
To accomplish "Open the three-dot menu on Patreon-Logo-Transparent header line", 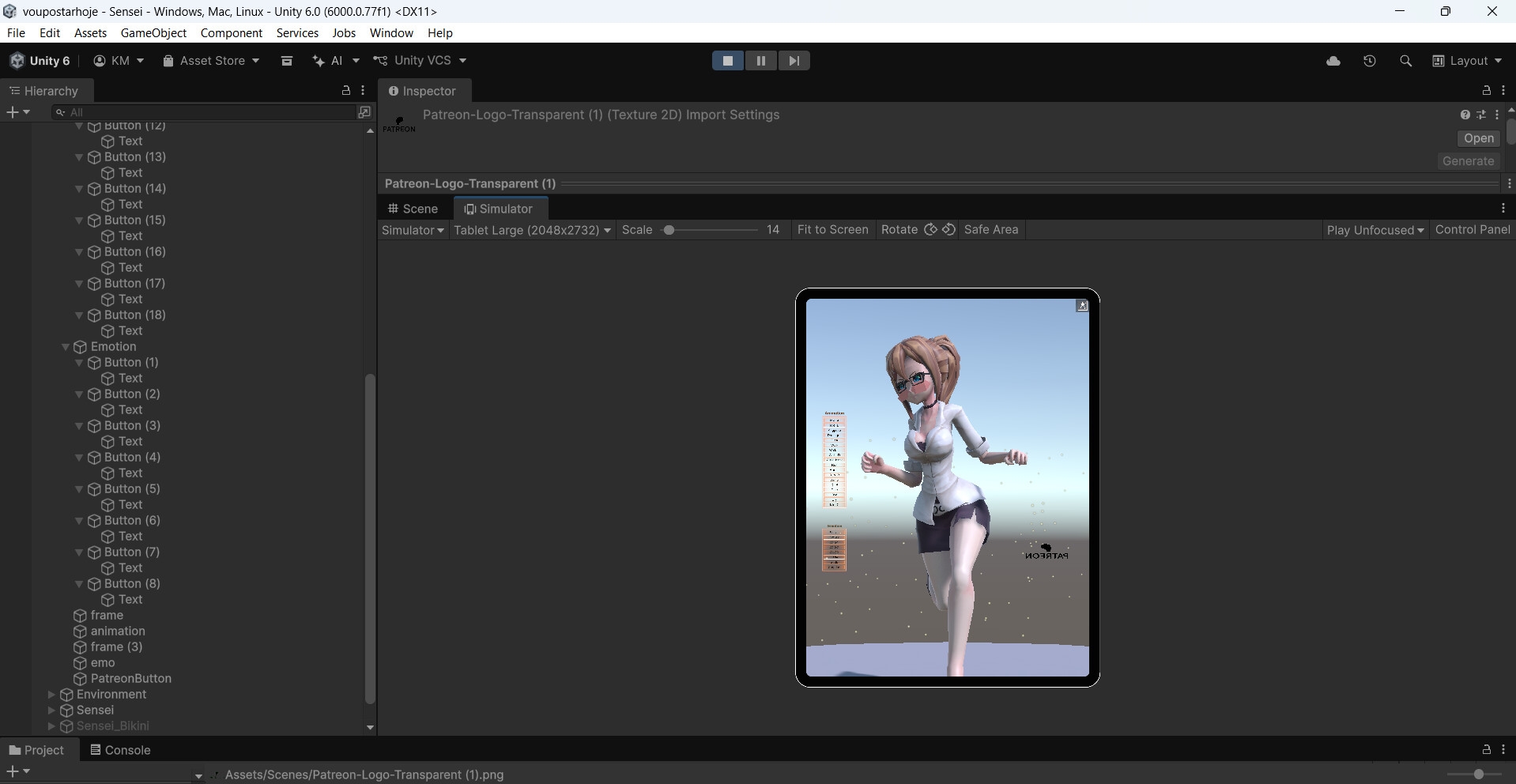I will pos(1509,183).
